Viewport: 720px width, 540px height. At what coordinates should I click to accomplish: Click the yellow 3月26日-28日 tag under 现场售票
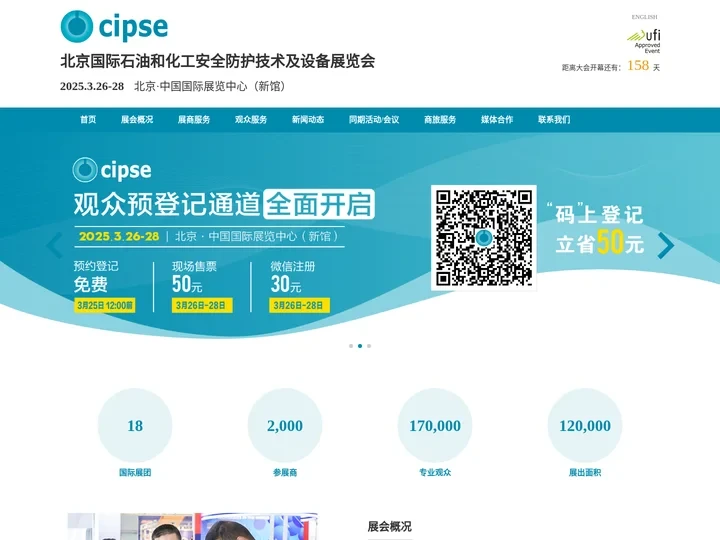(202, 305)
